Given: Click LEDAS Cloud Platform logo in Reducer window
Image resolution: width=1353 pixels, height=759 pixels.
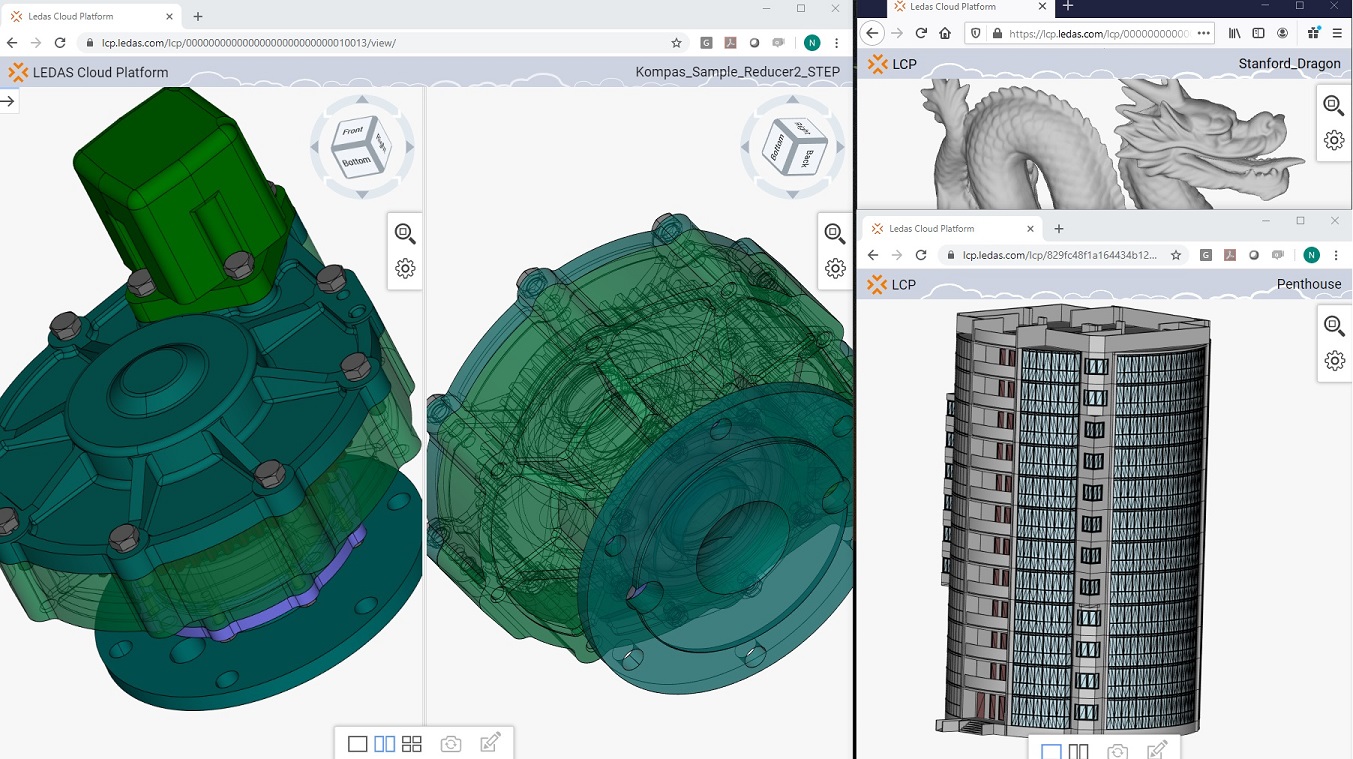Looking at the screenshot, I should (x=88, y=72).
